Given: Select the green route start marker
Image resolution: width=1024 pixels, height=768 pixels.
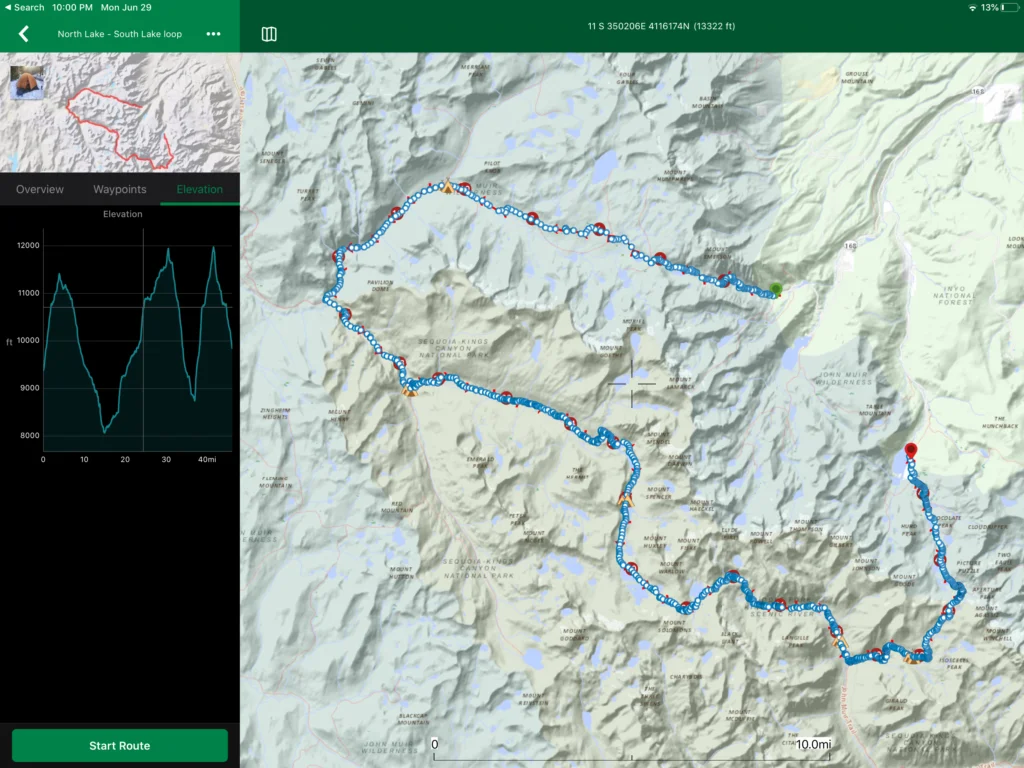Looking at the screenshot, I should (776, 289).
